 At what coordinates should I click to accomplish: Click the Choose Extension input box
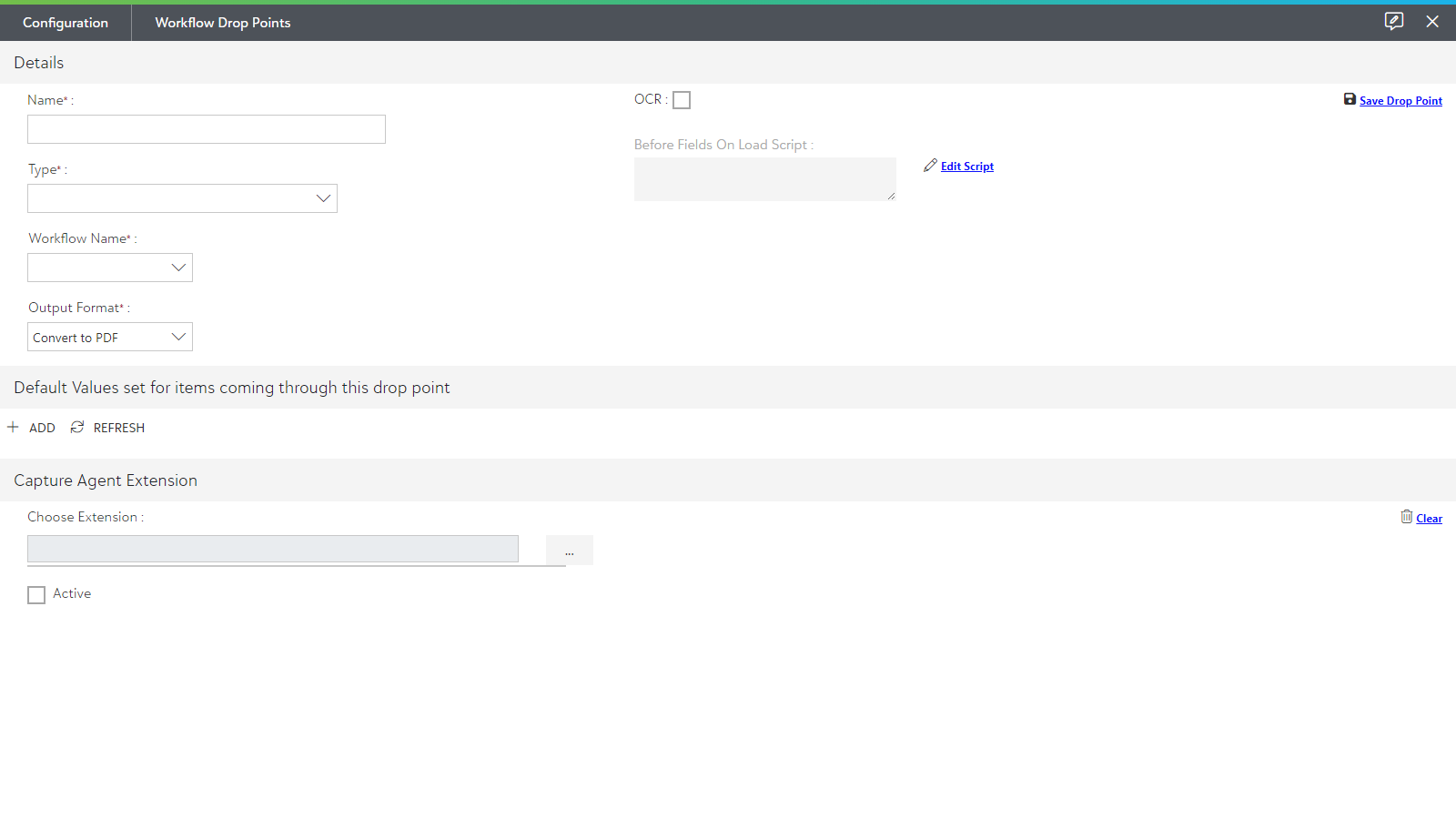273,549
